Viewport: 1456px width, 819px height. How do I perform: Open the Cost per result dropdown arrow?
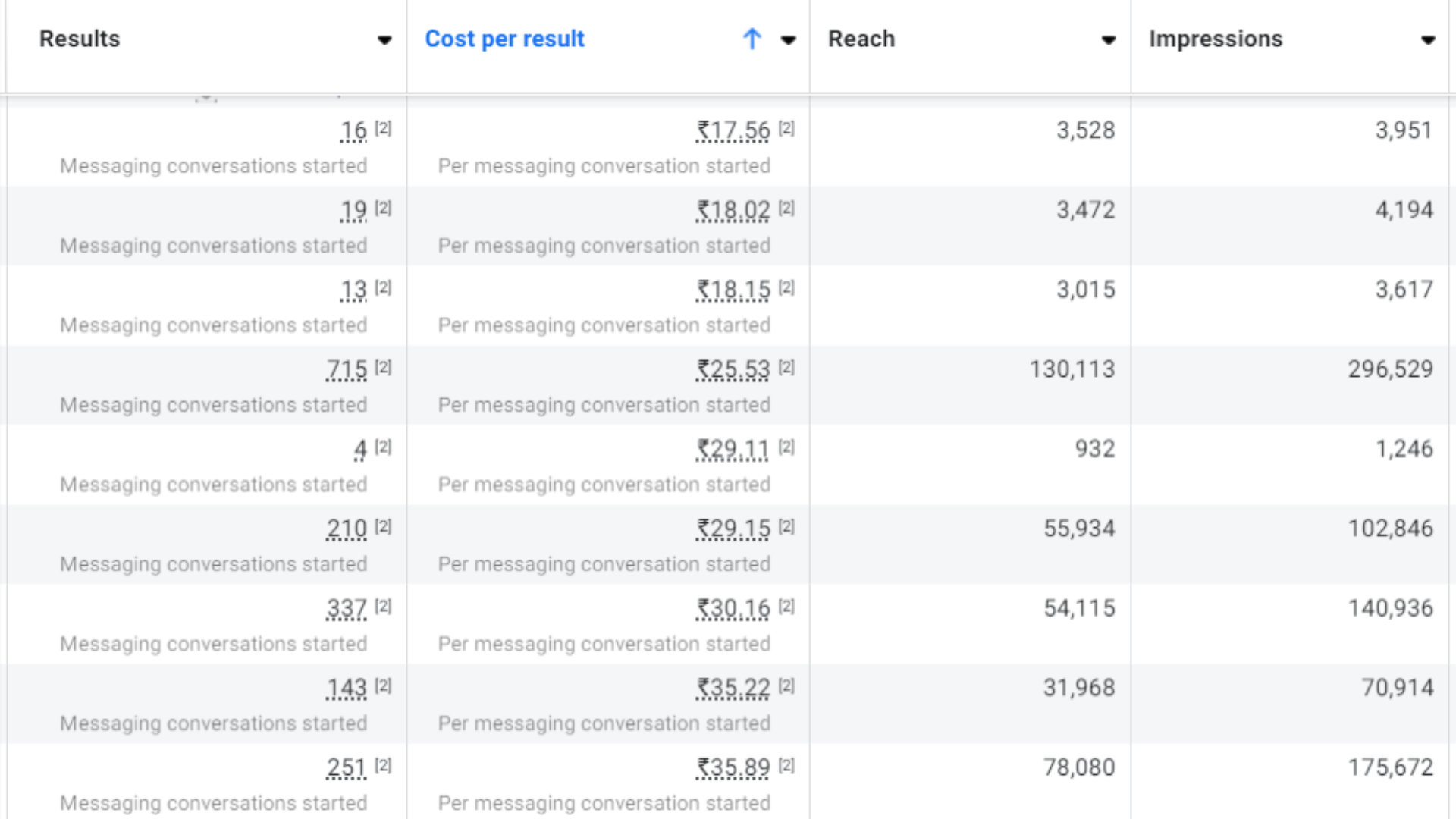pyautogui.click(x=788, y=40)
